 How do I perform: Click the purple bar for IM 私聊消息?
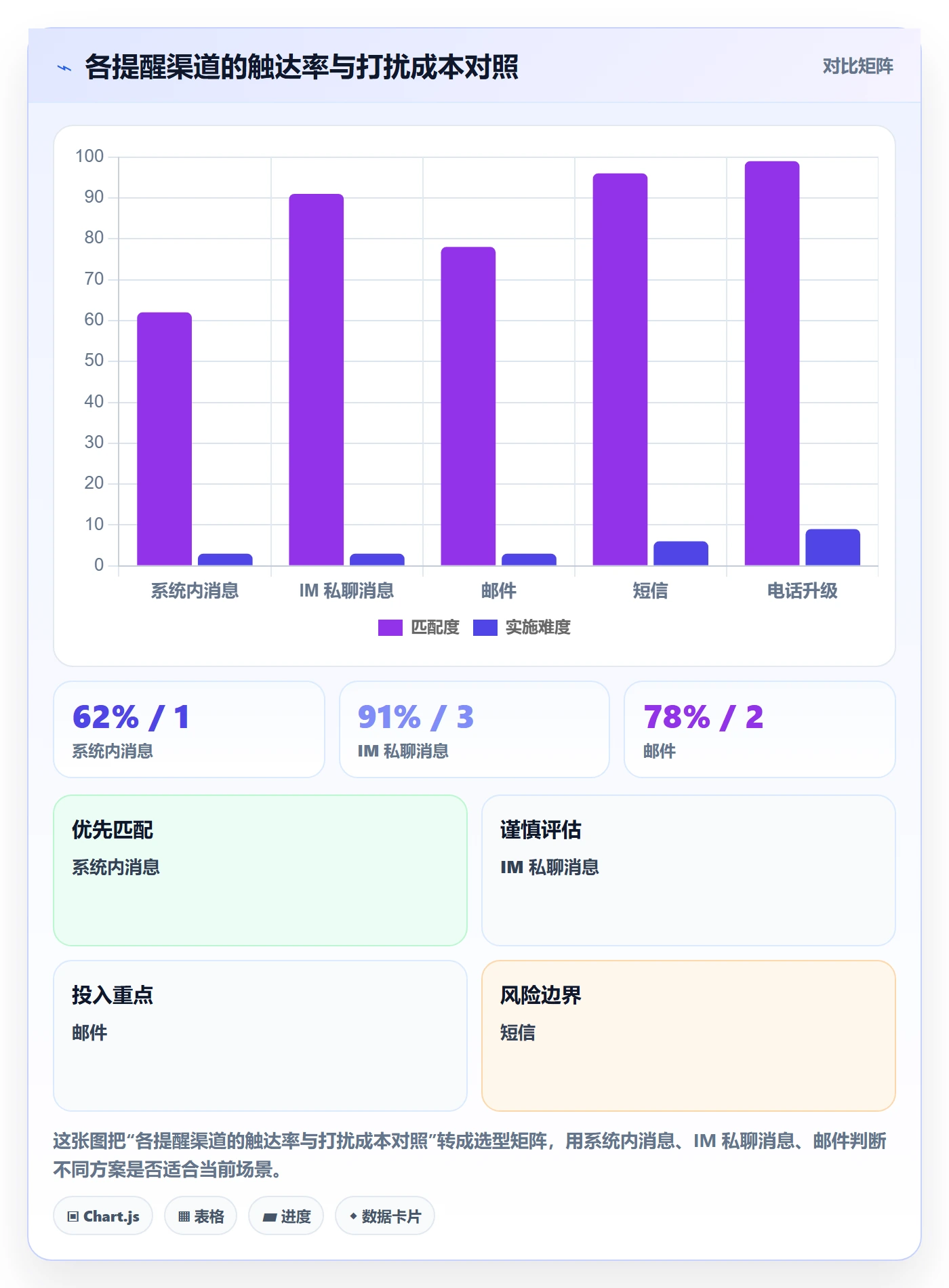317,380
